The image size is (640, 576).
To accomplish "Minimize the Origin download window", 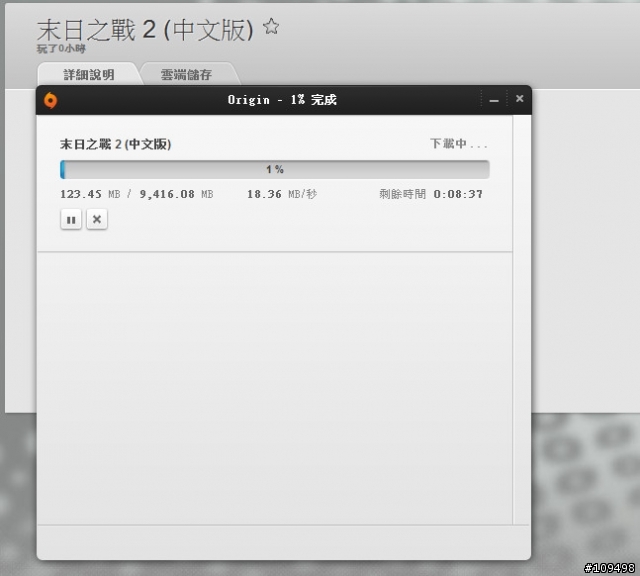I will click(x=494, y=100).
